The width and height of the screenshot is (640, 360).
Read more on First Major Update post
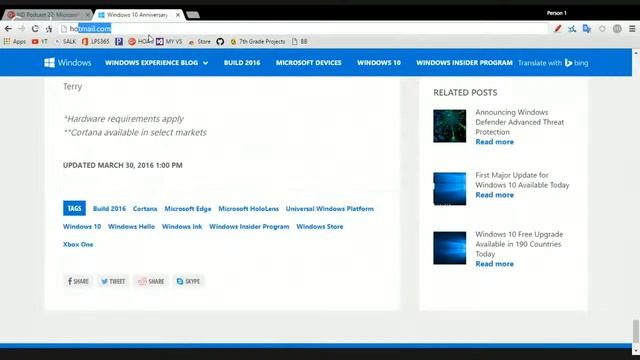click(495, 195)
